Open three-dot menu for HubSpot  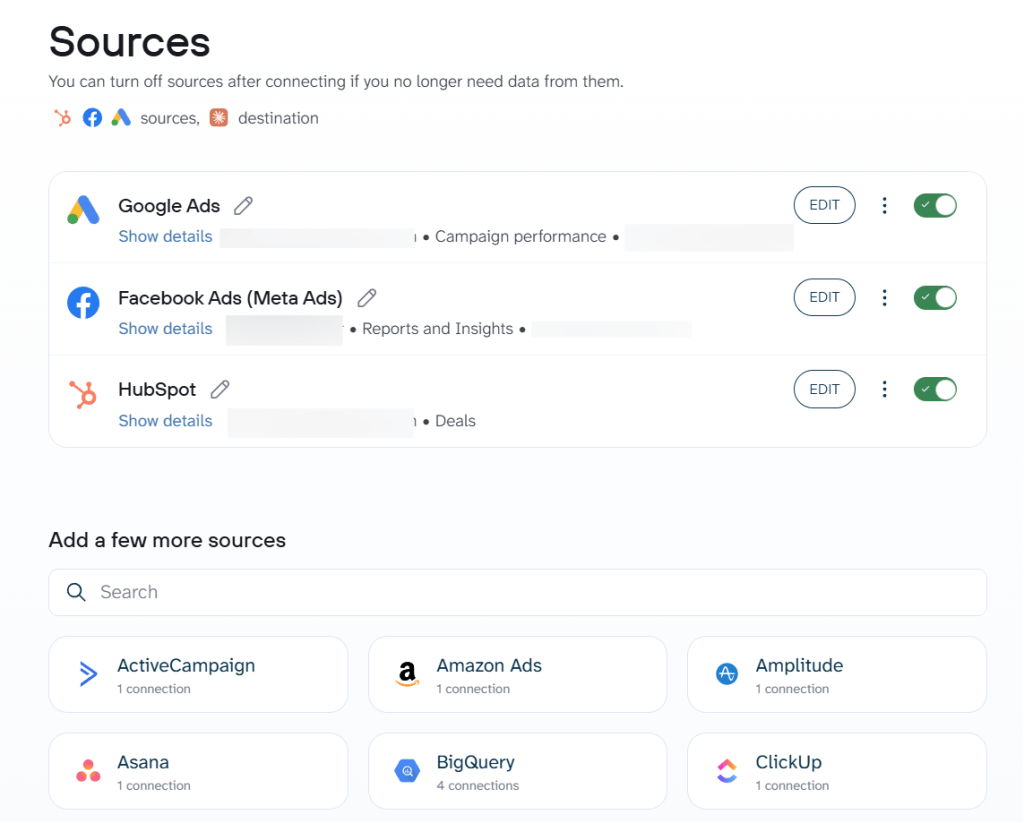coord(884,389)
